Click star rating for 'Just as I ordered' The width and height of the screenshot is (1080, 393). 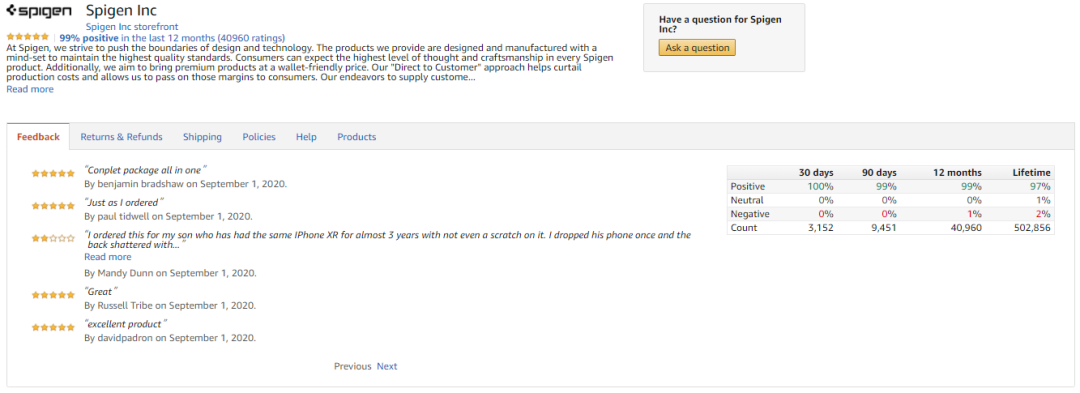click(x=53, y=206)
